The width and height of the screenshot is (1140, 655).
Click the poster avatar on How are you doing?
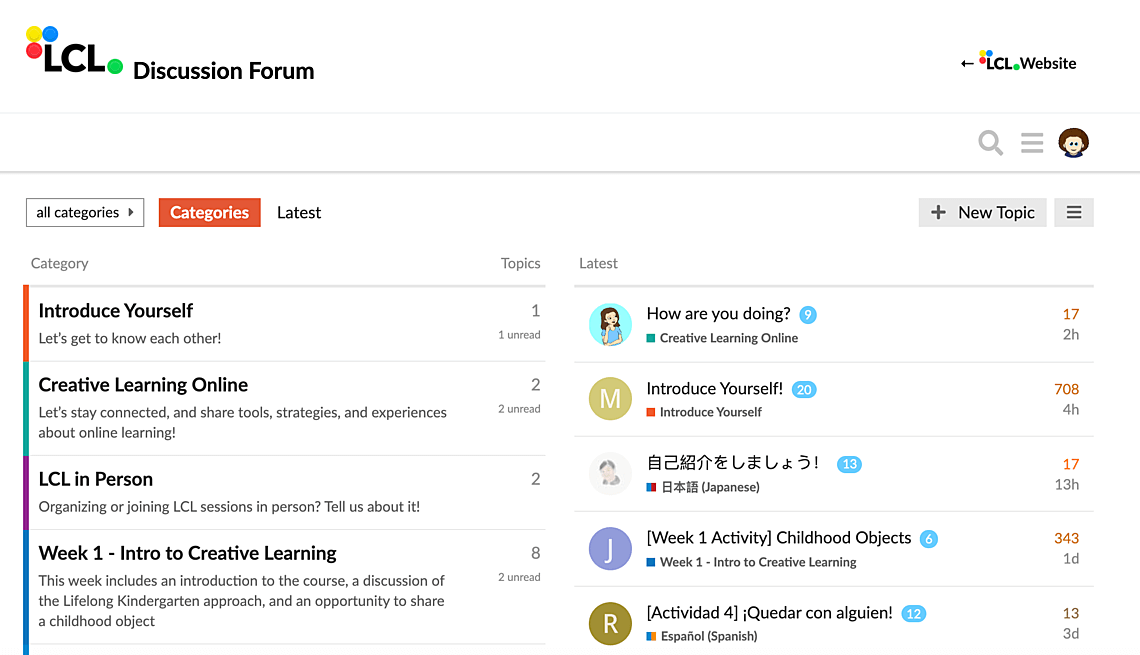pyautogui.click(x=610, y=325)
